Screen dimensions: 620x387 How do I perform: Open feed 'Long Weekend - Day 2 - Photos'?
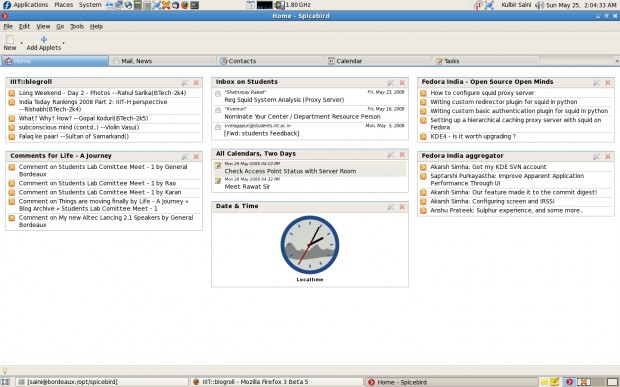[102, 93]
